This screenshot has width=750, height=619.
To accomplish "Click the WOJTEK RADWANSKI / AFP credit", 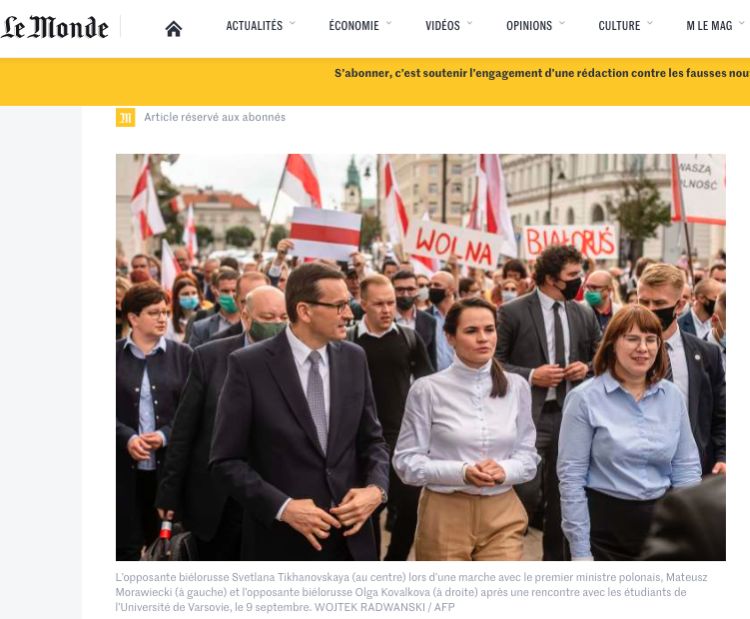I will pyautogui.click(x=385, y=608).
